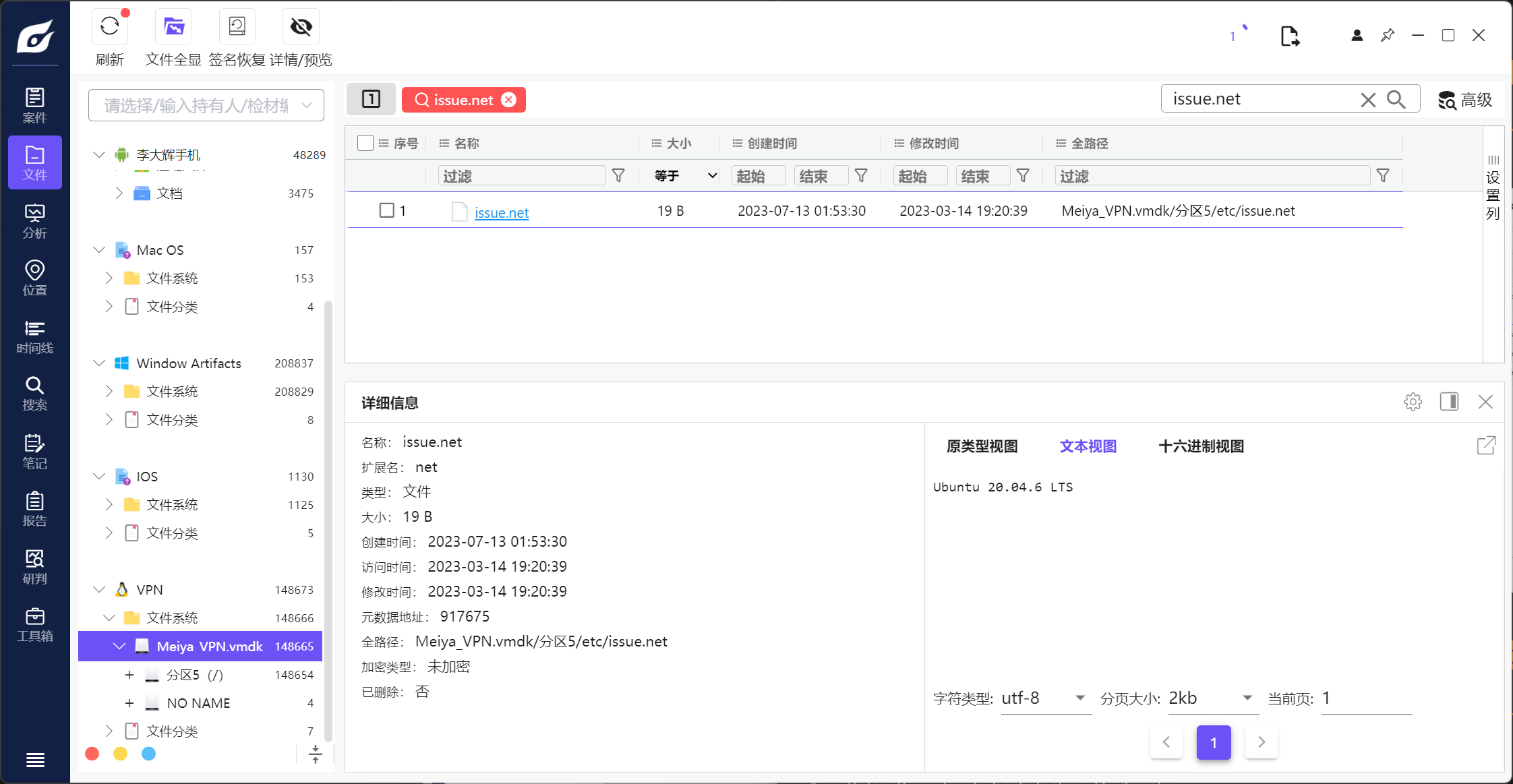Tick the select-all checkbox in the table header
The height and width of the screenshot is (784, 1513).
[x=365, y=143]
